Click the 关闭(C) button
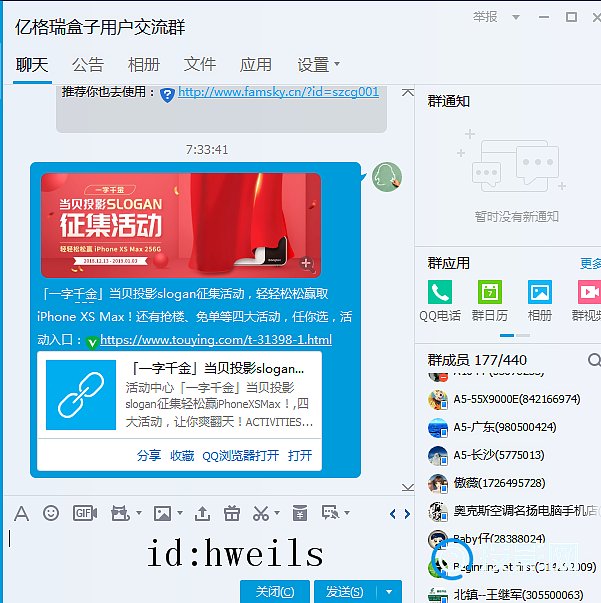Screen dimensions: 601x603 (275, 592)
